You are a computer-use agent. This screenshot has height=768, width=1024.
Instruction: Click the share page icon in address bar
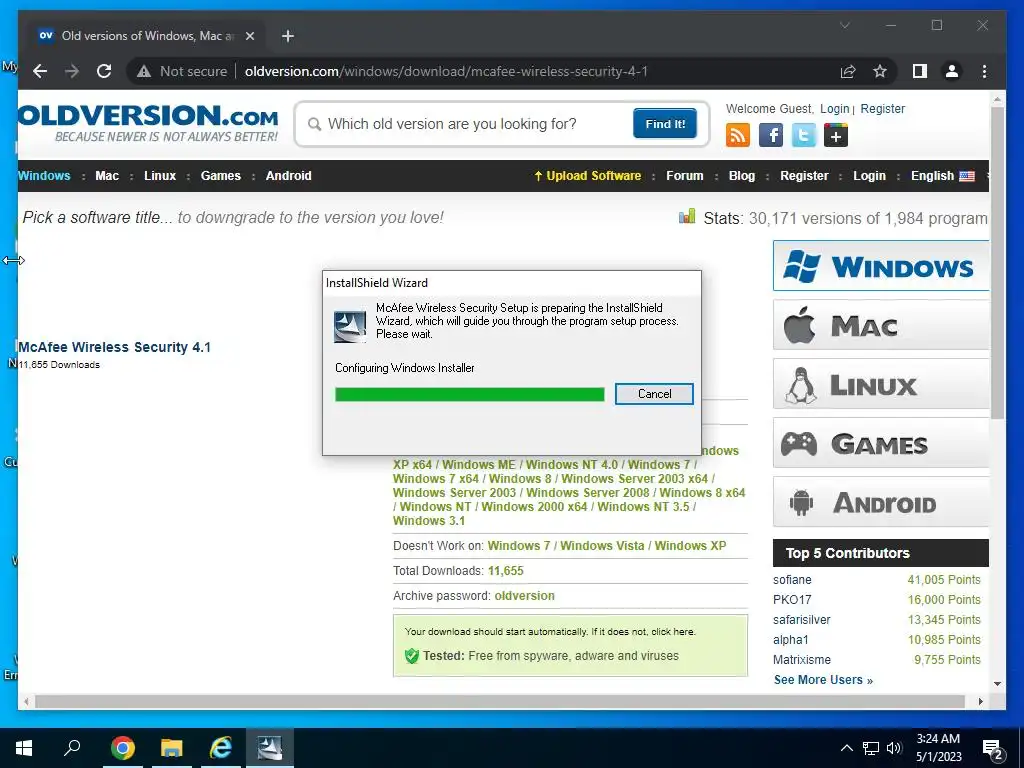click(848, 71)
